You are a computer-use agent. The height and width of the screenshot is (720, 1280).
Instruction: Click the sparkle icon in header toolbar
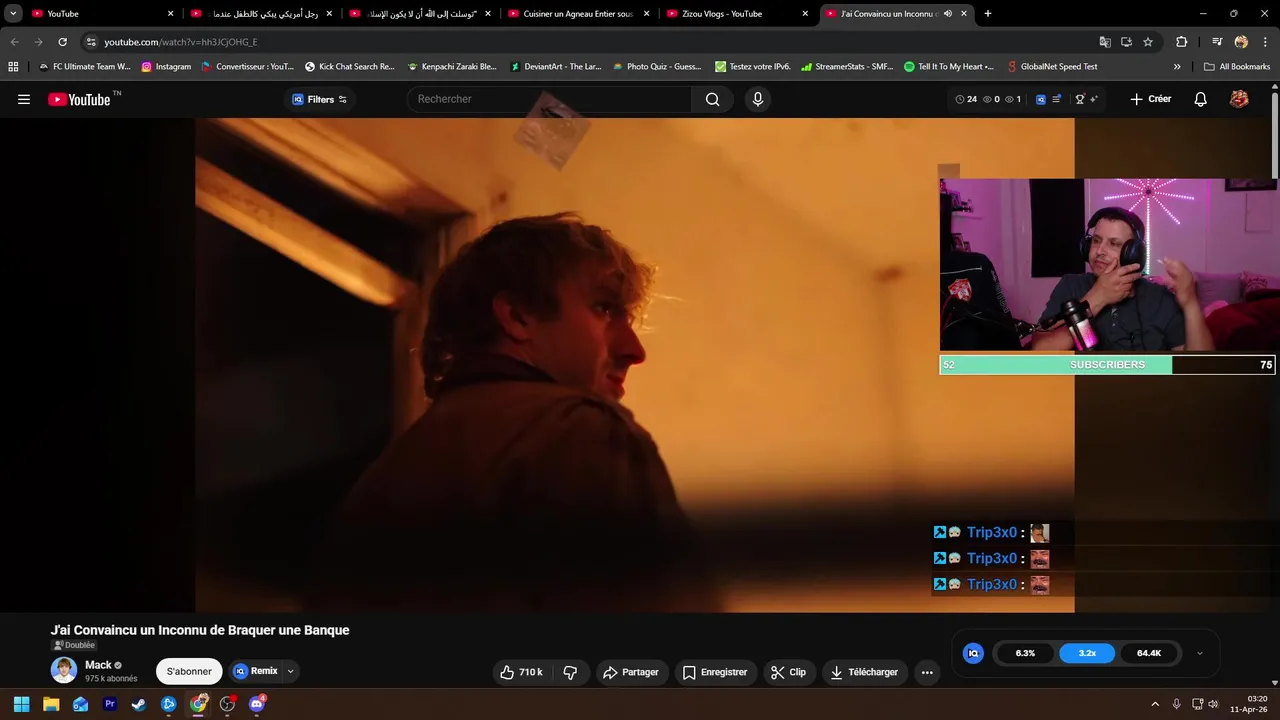[x=1094, y=99]
